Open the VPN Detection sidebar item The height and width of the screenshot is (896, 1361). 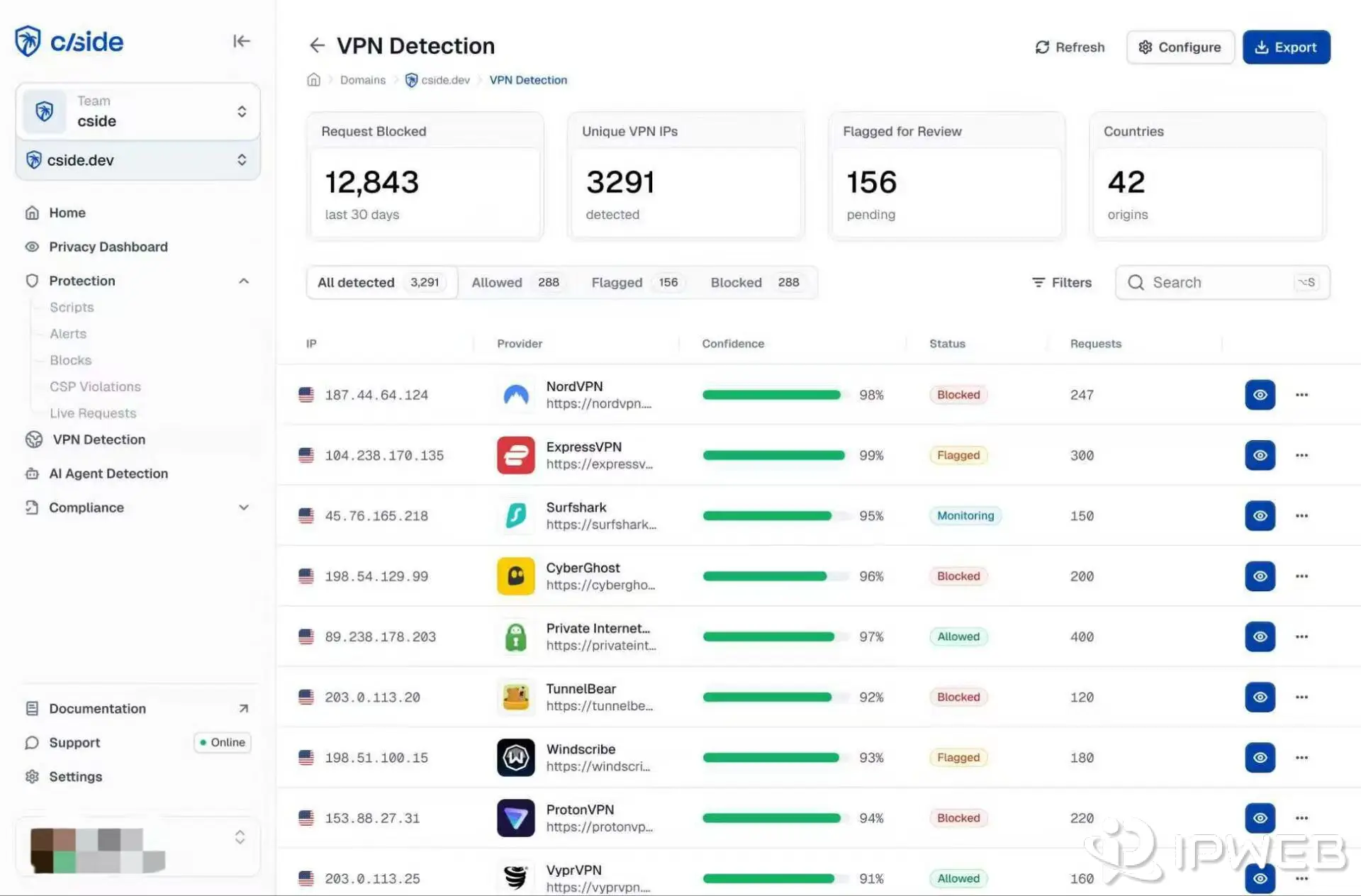pyautogui.click(x=99, y=439)
